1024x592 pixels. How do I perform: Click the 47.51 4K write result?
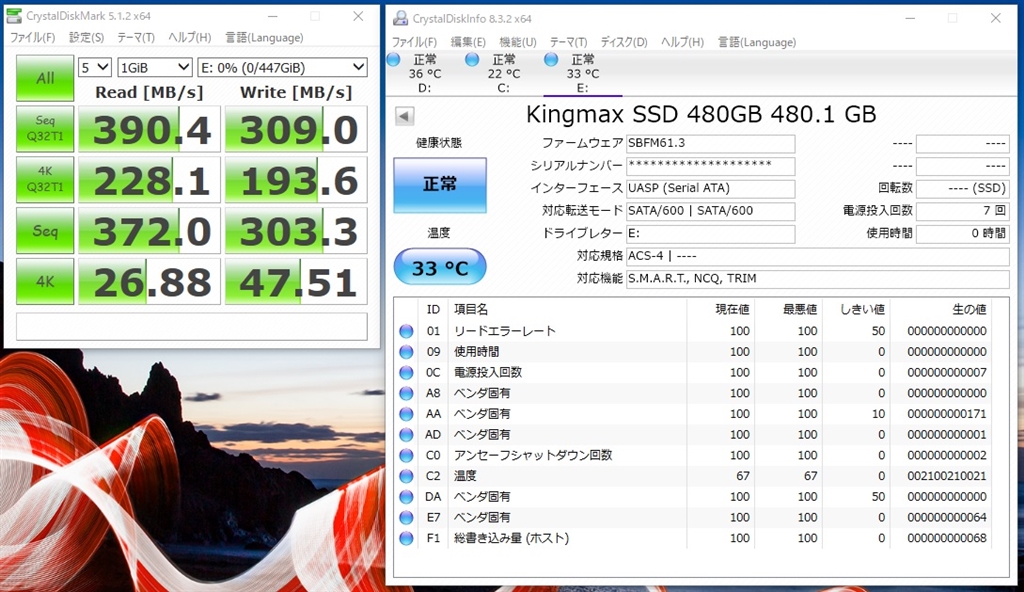coord(296,282)
